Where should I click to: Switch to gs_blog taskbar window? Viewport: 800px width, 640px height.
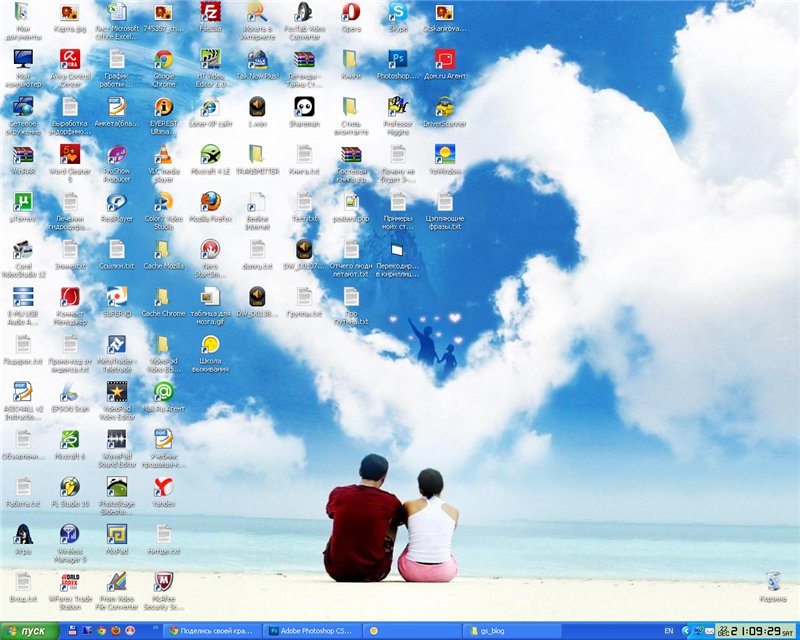tap(512, 631)
